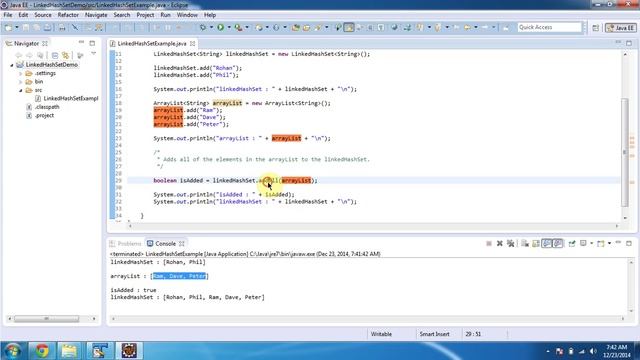Image resolution: width=640 pixels, height=360 pixels.
Task: Click the Navigator horizontal scrollbar thumb
Action: 47,319
